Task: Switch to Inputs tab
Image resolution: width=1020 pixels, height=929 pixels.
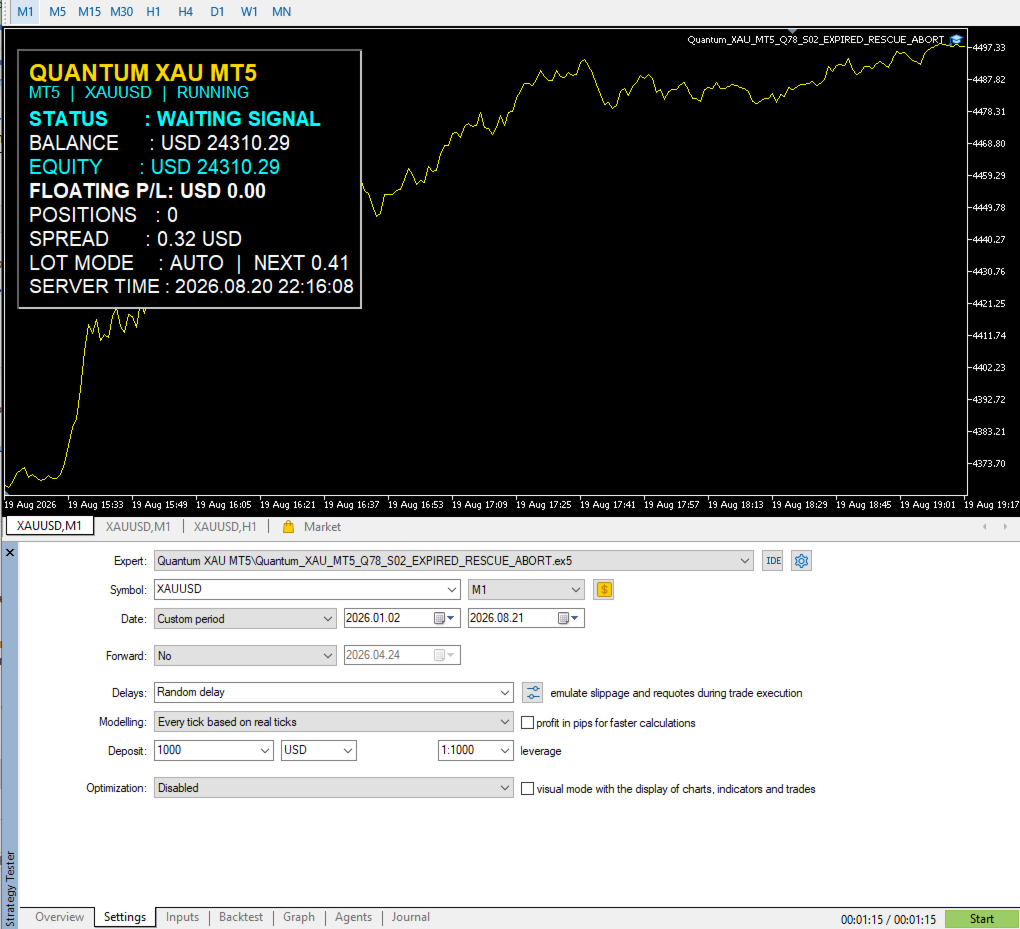Action: click(182, 917)
